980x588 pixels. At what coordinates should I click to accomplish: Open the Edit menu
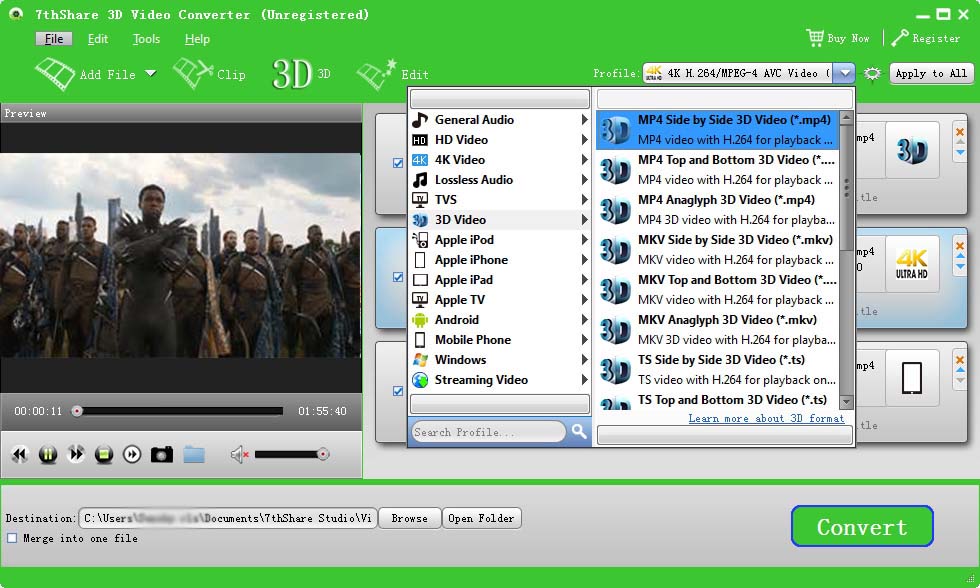point(98,39)
